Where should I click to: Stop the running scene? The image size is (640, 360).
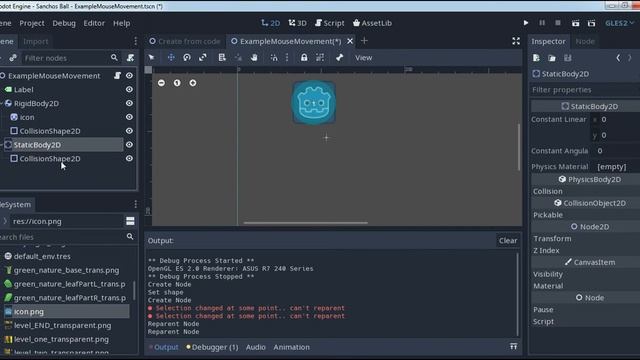(558, 23)
